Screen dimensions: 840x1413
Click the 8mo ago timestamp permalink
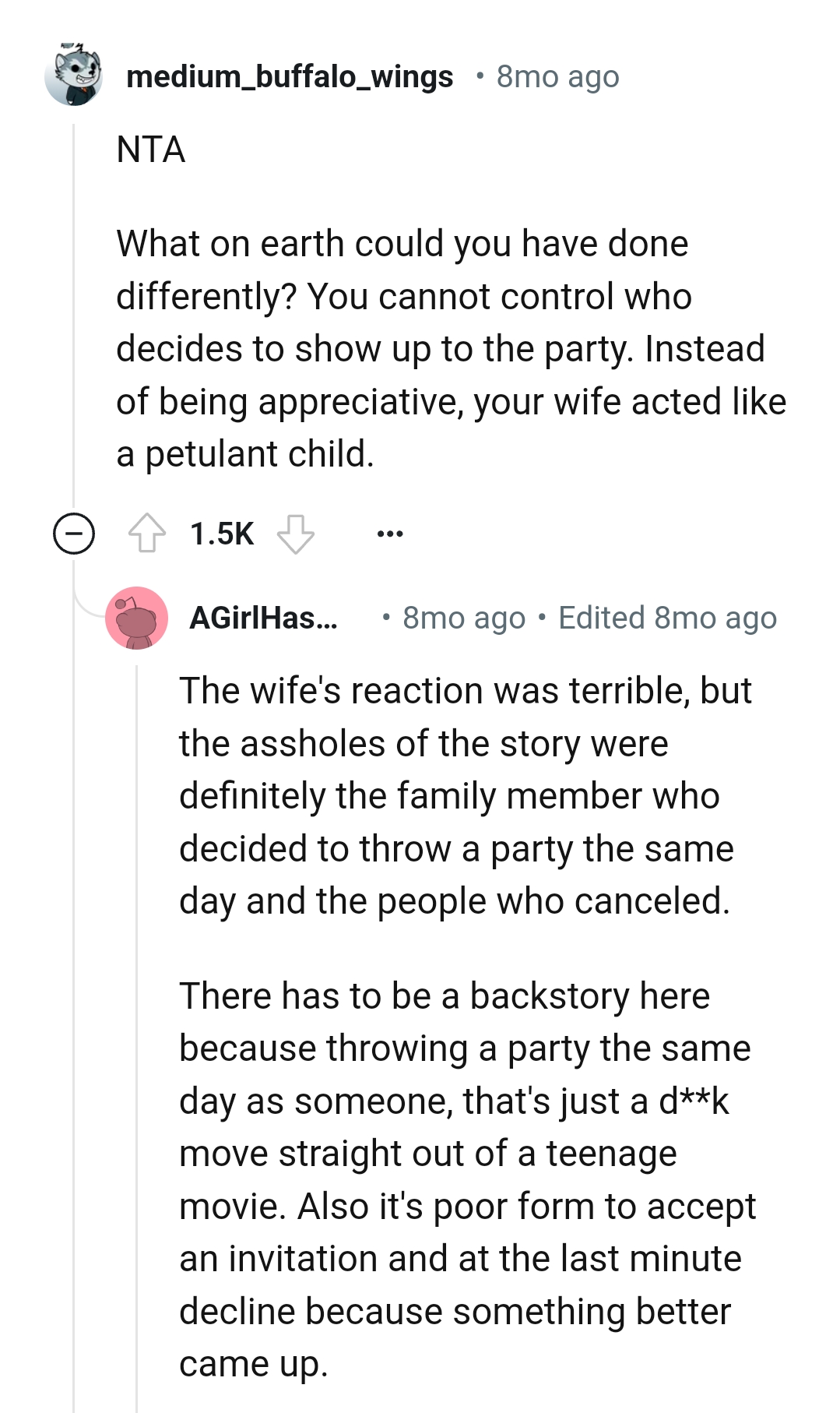click(557, 76)
